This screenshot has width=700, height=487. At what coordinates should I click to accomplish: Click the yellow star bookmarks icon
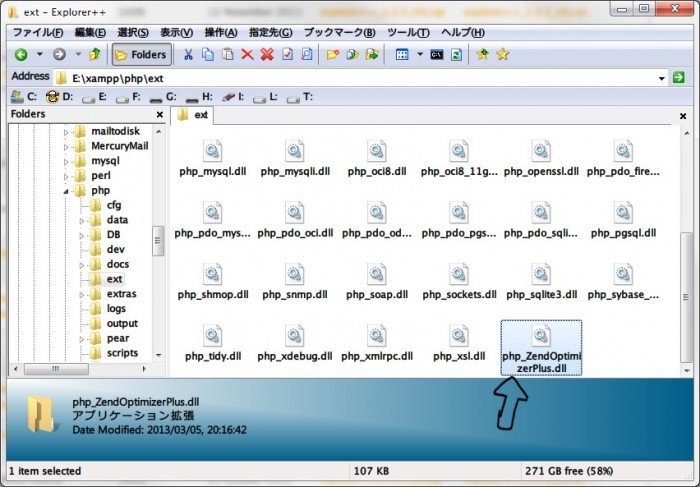pos(502,54)
